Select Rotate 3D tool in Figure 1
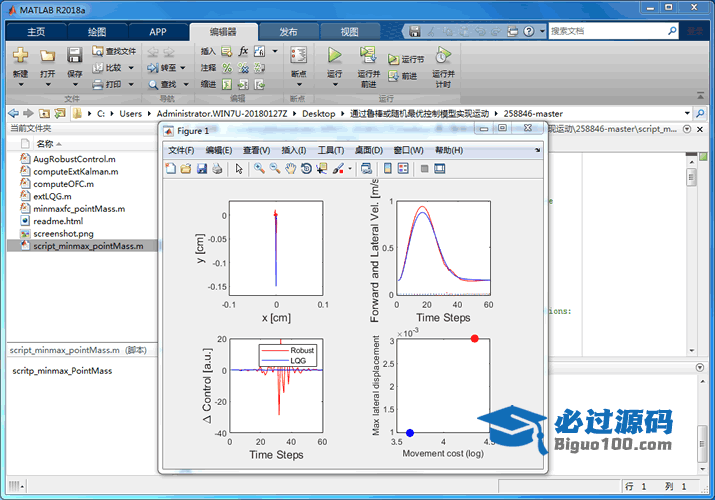This screenshot has width=715, height=500. [306, 169]
